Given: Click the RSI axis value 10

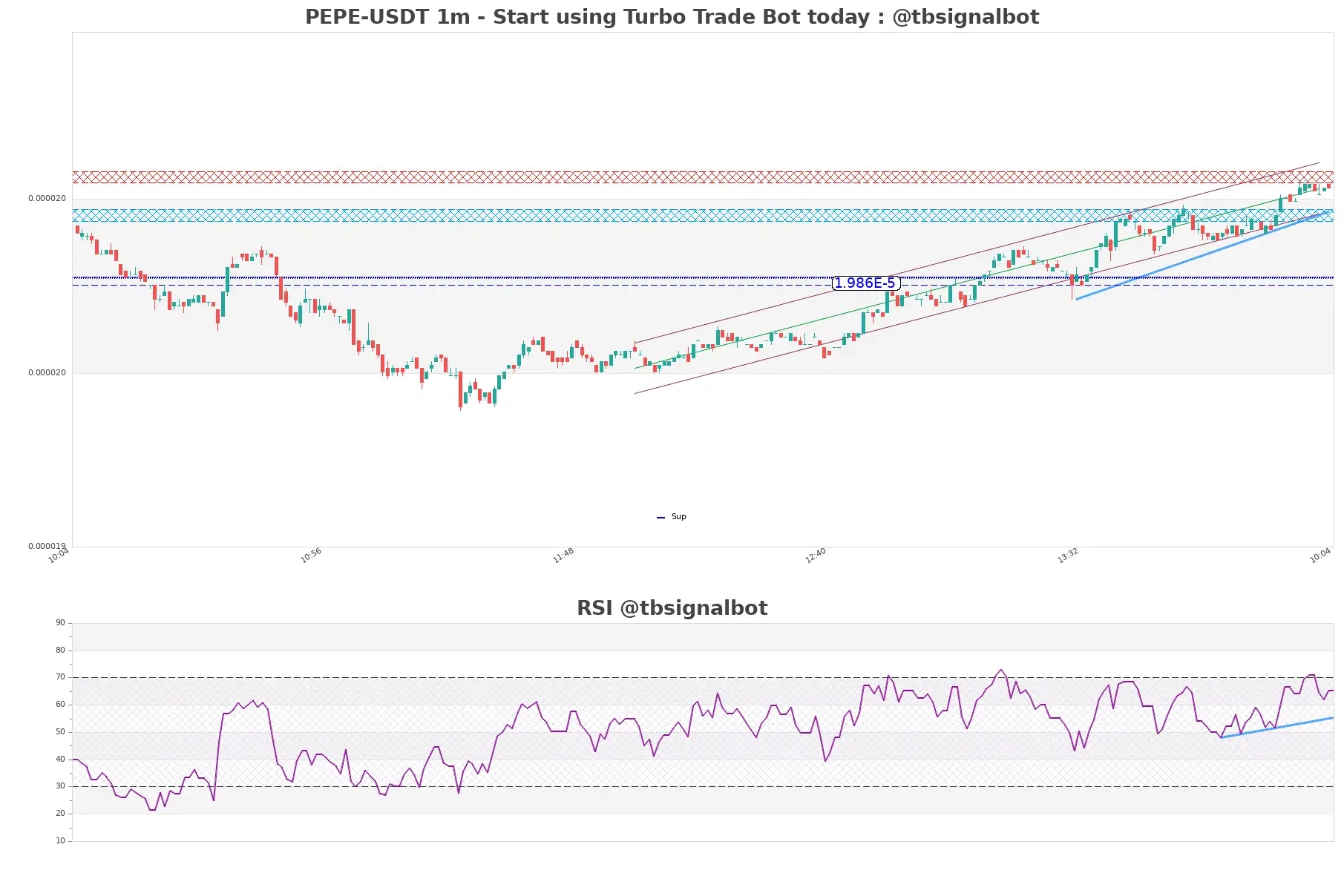Looking at the screenshot, I should pos(60,840).
